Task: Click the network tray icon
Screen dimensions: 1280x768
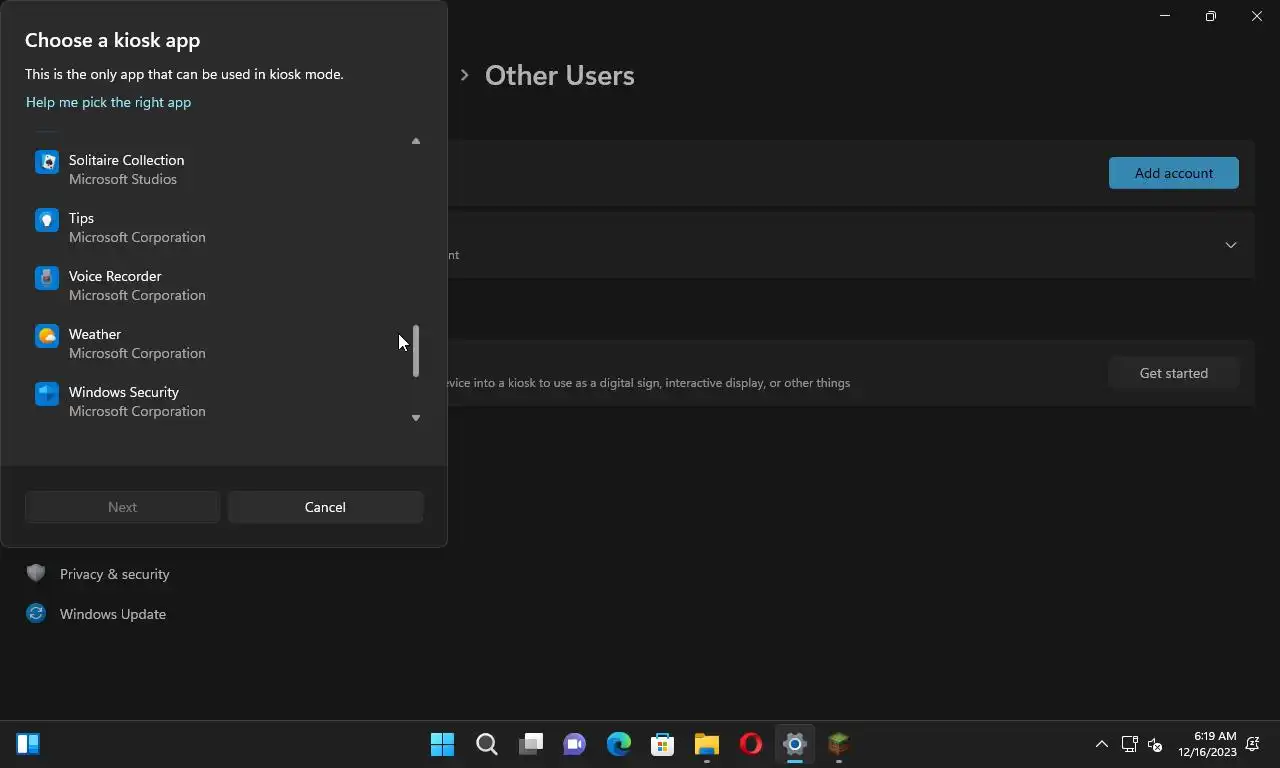Action: (1129, 744)
